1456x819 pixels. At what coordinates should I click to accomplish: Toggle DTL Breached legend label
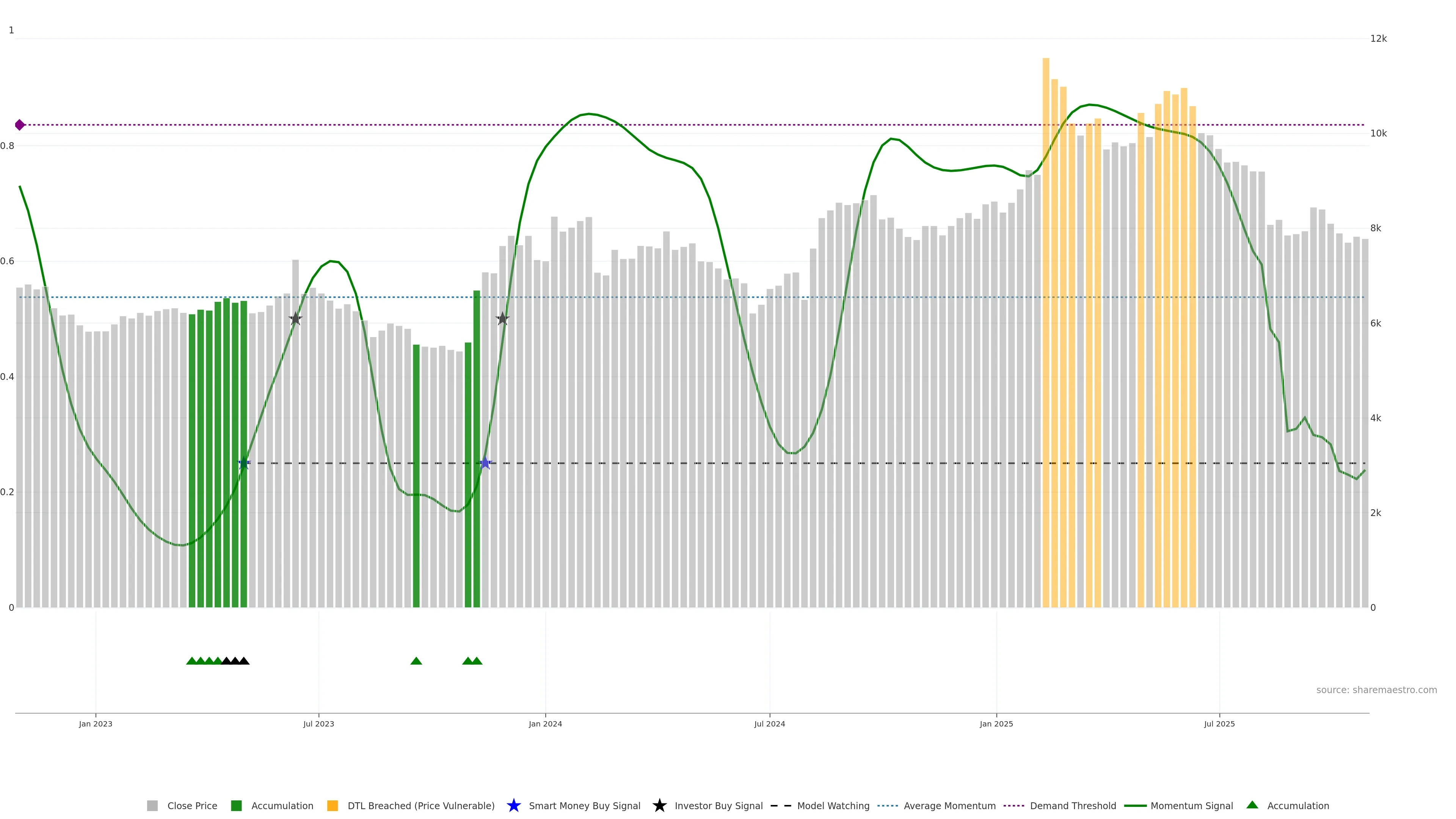[420, 805]
